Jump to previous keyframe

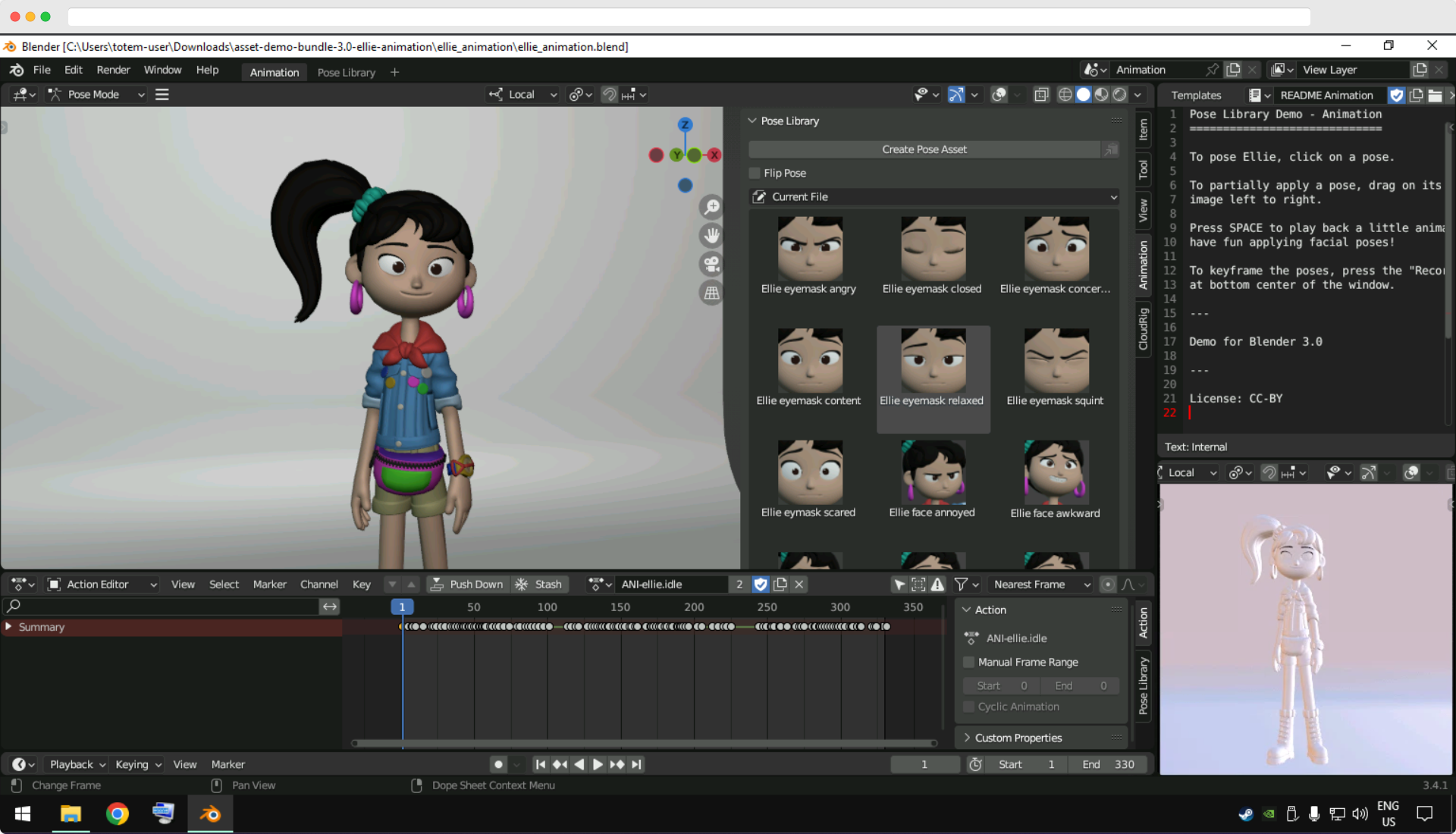tap(560, 764)
